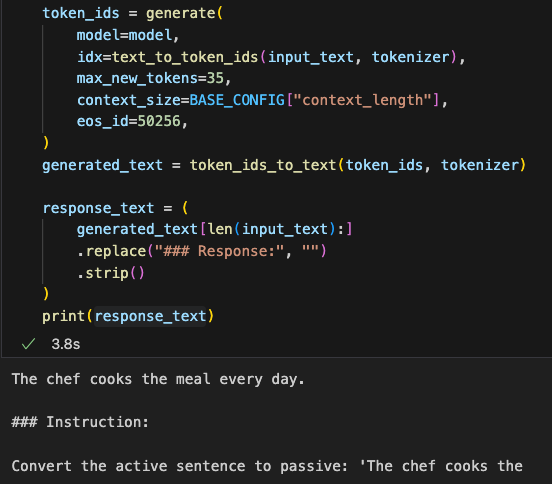The width and height of the screenshot is (552, 484).
Task: Click the generated_text variable assignment
Action: coord(102,165)
